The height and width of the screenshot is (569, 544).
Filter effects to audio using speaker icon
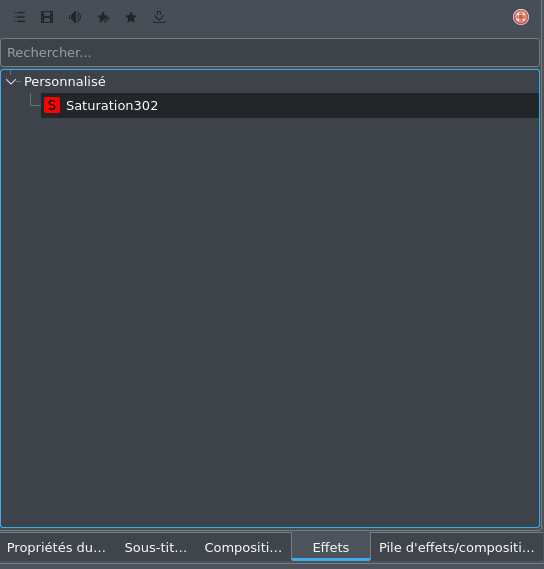tap(75, 17)
